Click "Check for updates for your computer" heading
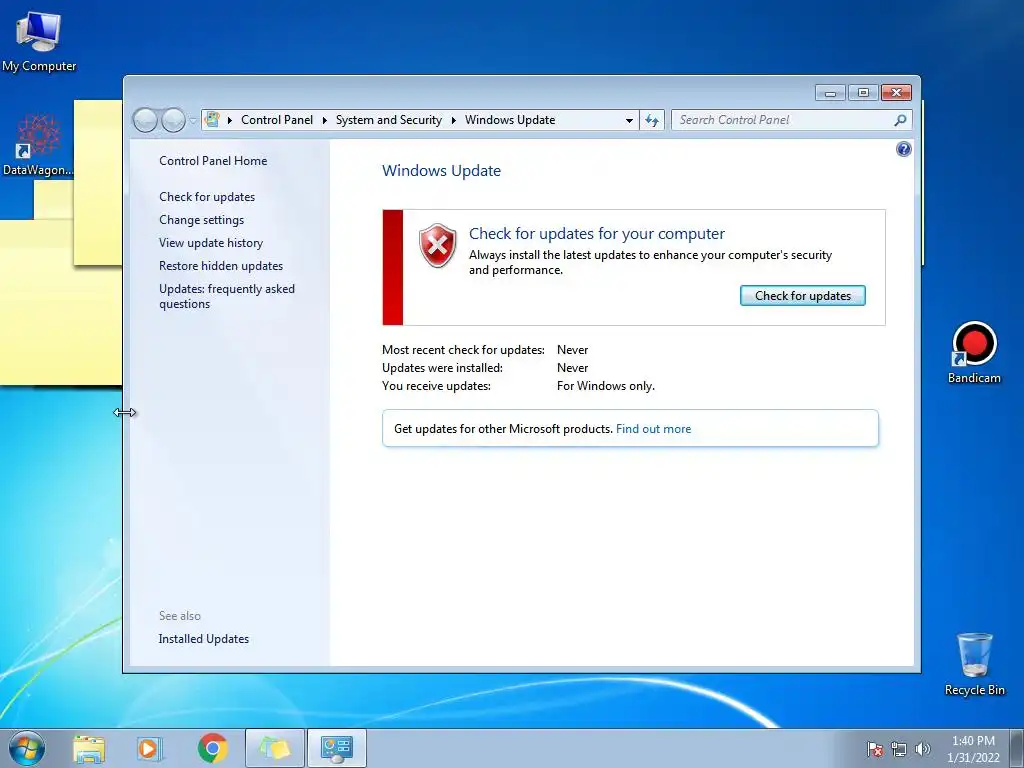 click(597, 234)
